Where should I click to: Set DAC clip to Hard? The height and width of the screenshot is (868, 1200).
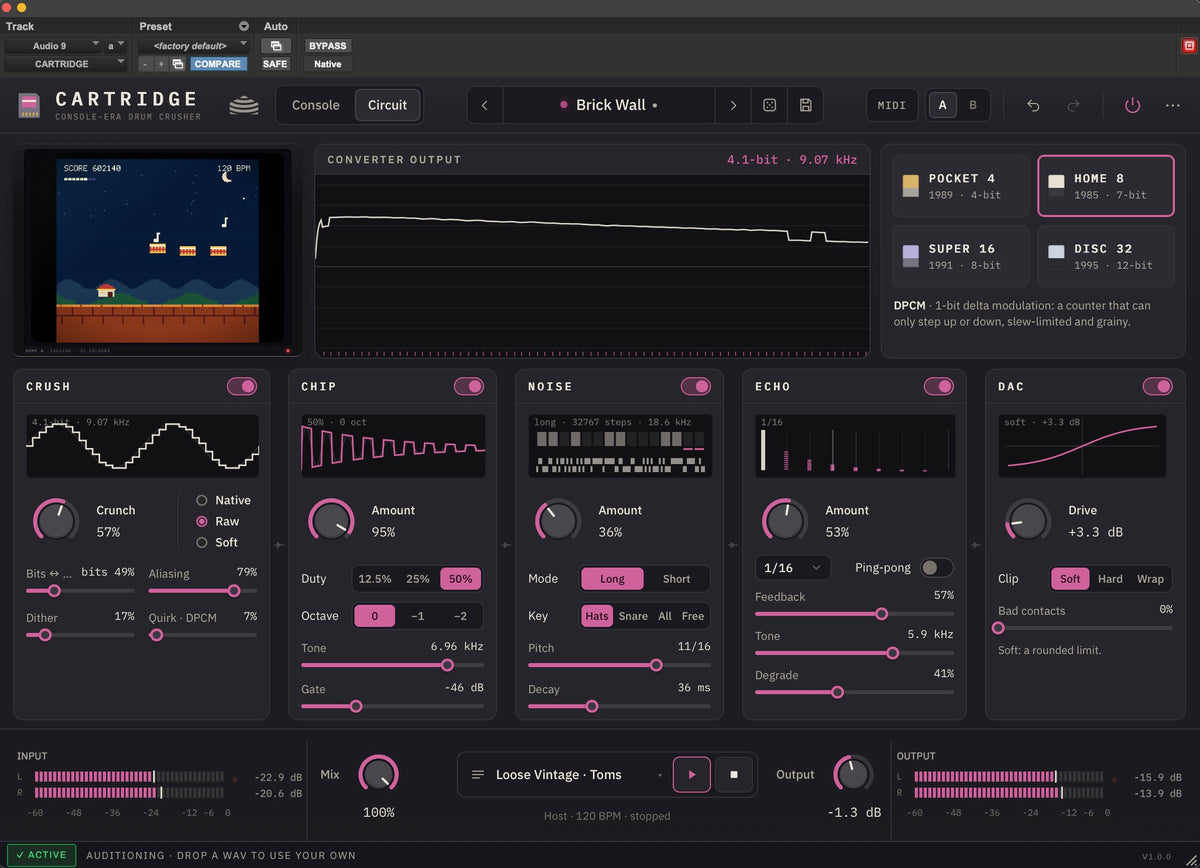[1110, 579]
